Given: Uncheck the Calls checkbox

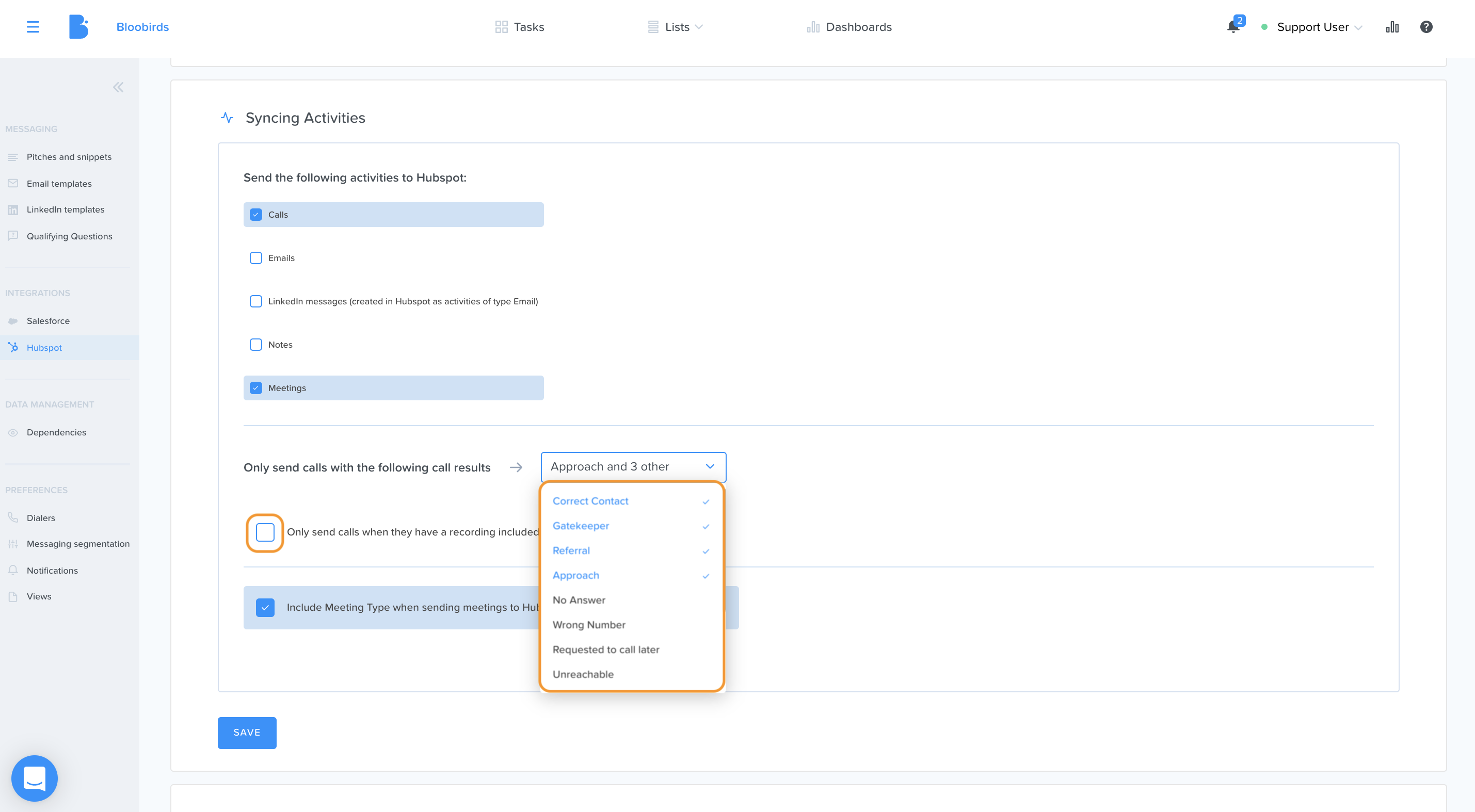Looking at the screenshot, I should click(x=256, y=215).
